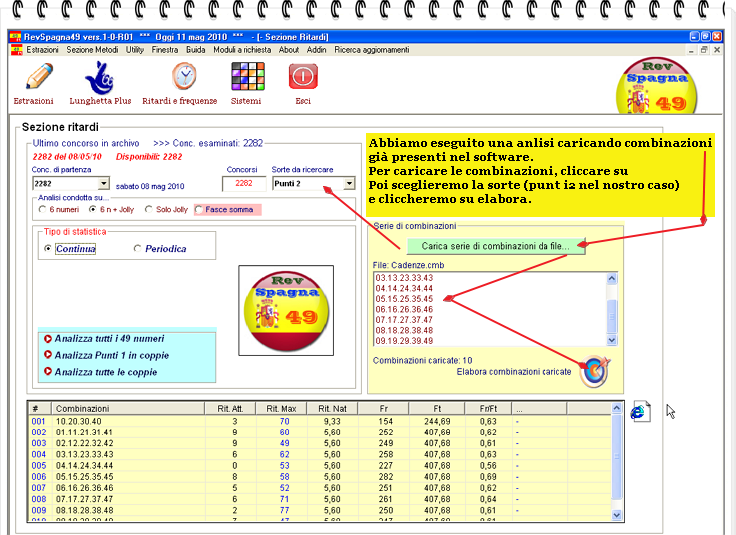This screenshot has height=535, width=736.
Task: Expand the Sorte da ricercare dropdown arrow
Action: coord(349,183)
